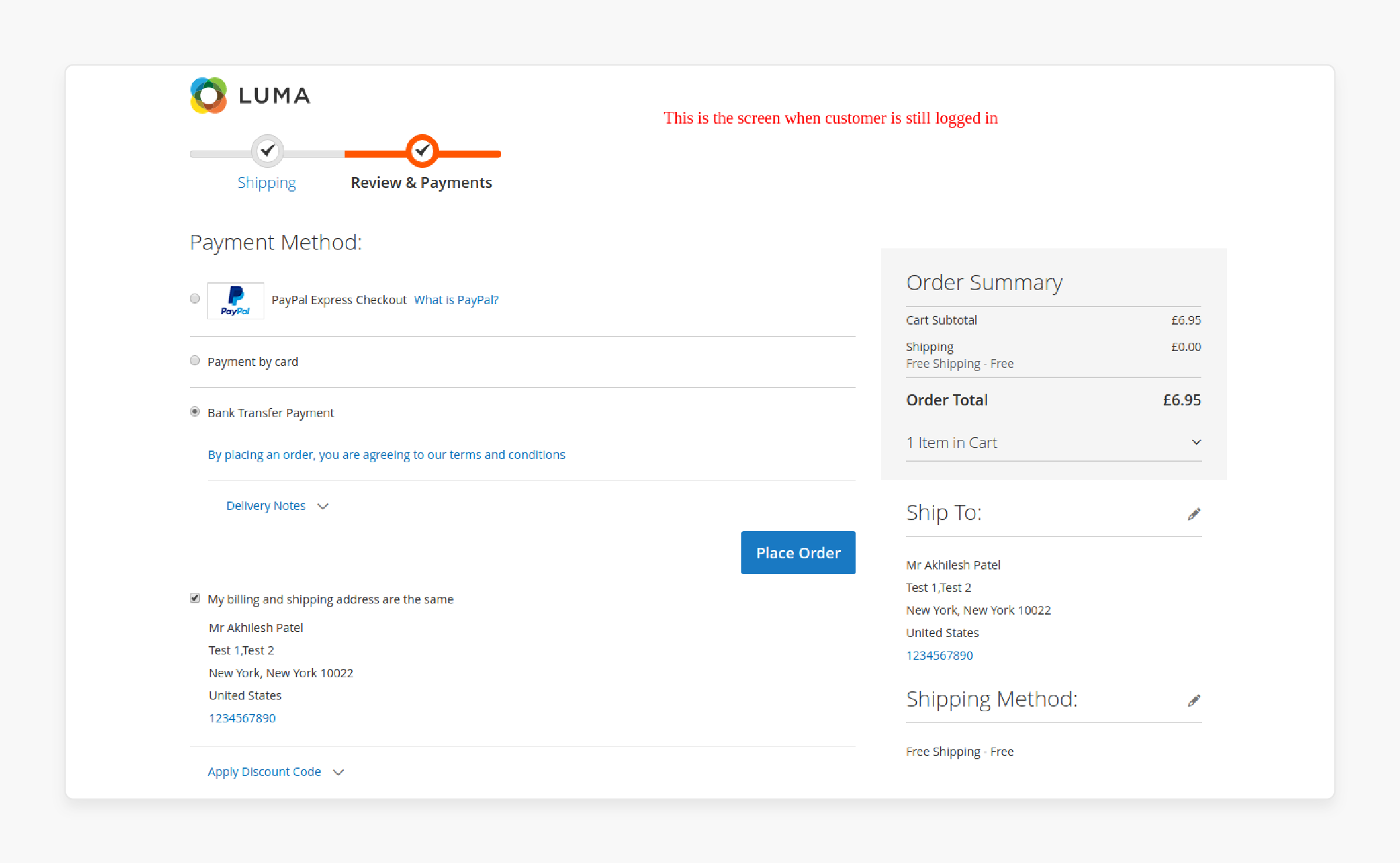Screen dimensions: 1400x863
Task: Click the Luma logo icon
Action: (x=209, y=95)
